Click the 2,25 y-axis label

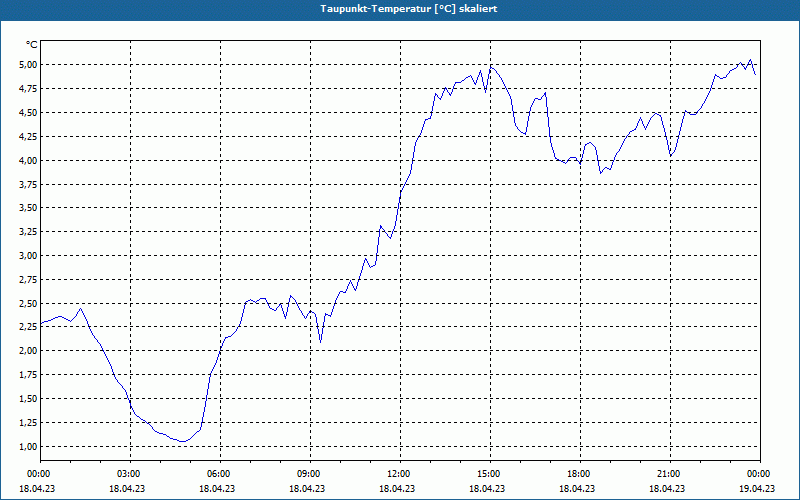pos(28,328)
